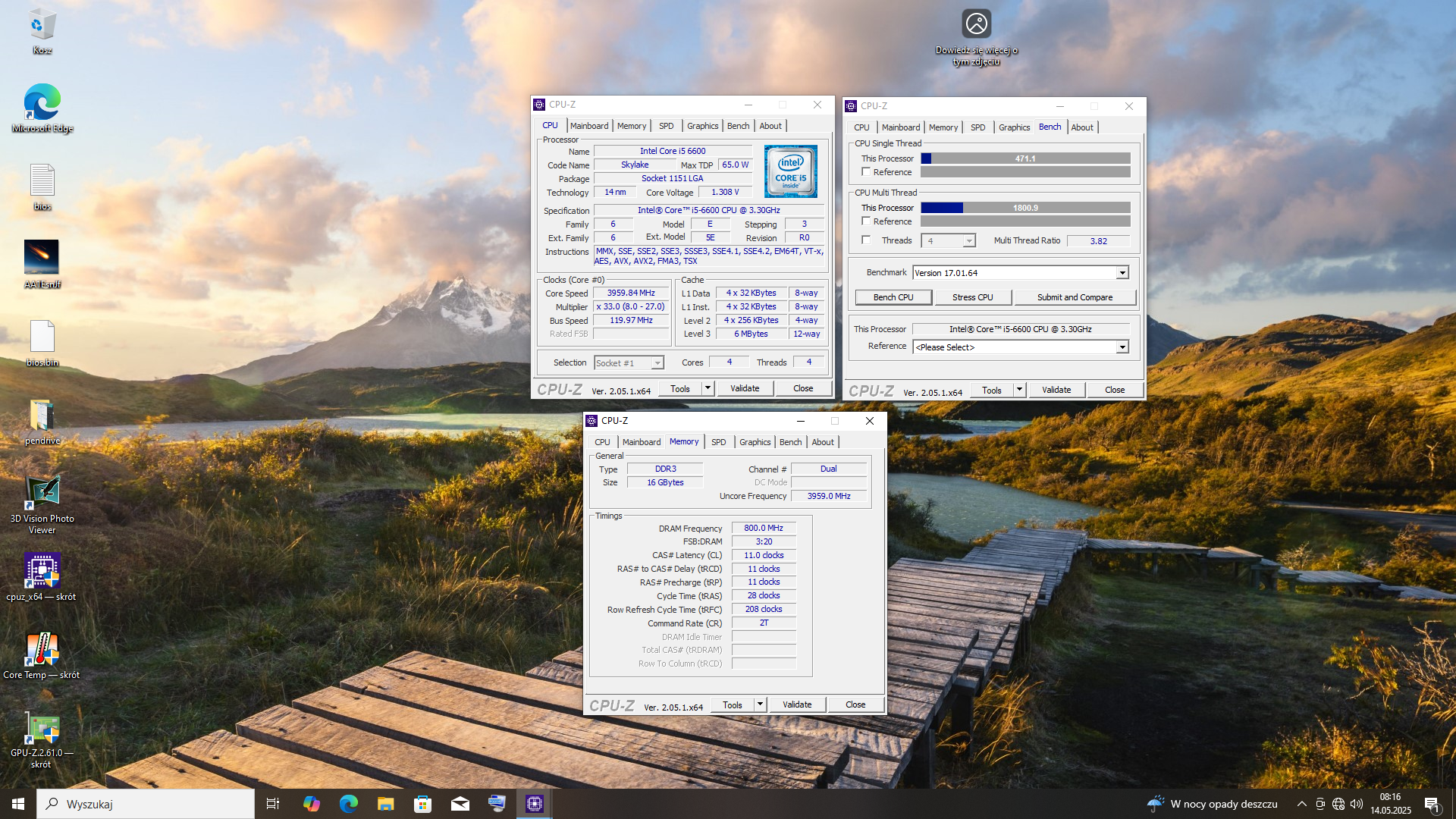Select SPD tab in Memory window
The width and height of the screenshot is (1456, 819).
click(x=718, y=442)
